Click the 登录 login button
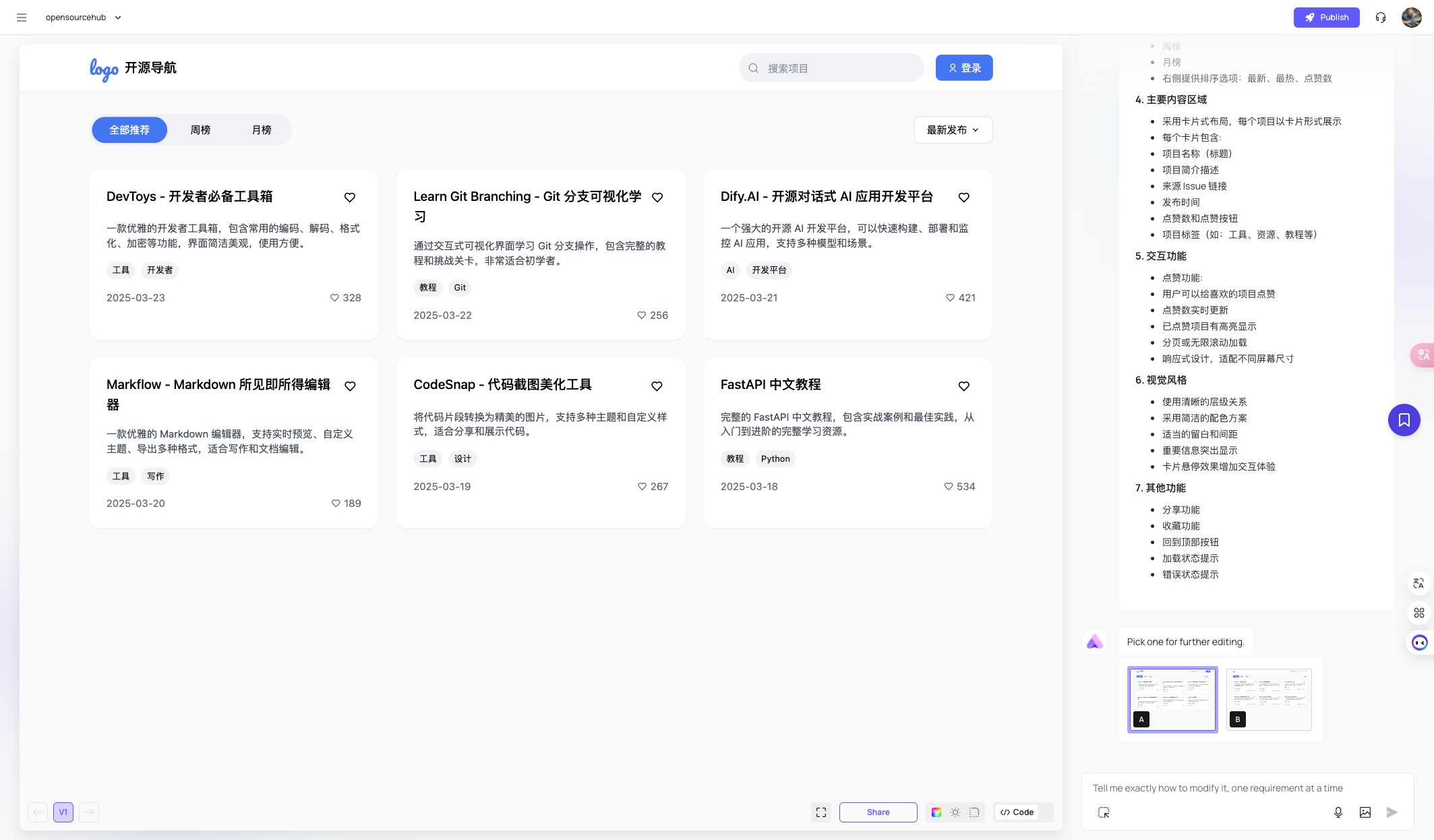Viewport: 1434px width, 840px height. point(964,68)
